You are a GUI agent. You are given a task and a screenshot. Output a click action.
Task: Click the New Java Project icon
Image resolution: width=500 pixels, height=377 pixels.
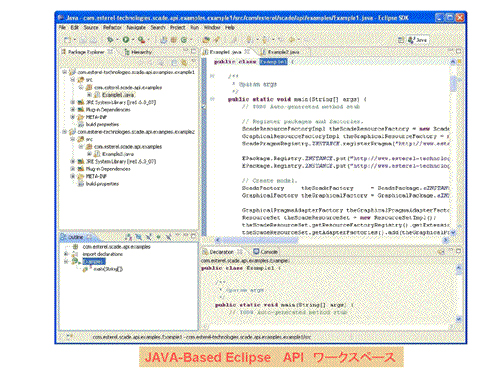(163, 40)
